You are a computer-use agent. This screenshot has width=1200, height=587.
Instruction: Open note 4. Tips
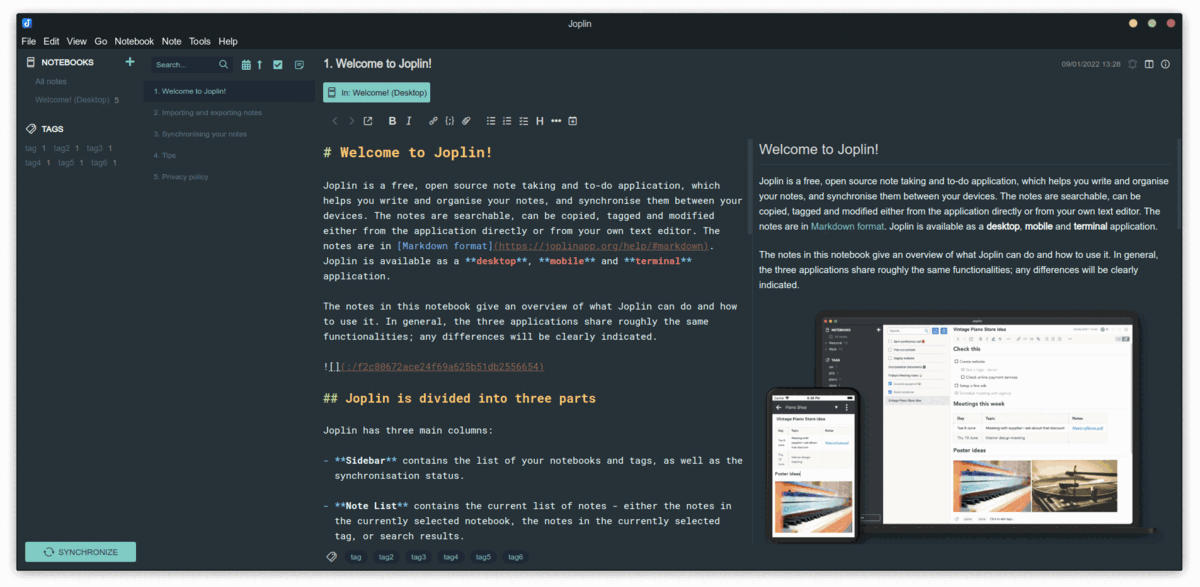click(x=230, y=155)
